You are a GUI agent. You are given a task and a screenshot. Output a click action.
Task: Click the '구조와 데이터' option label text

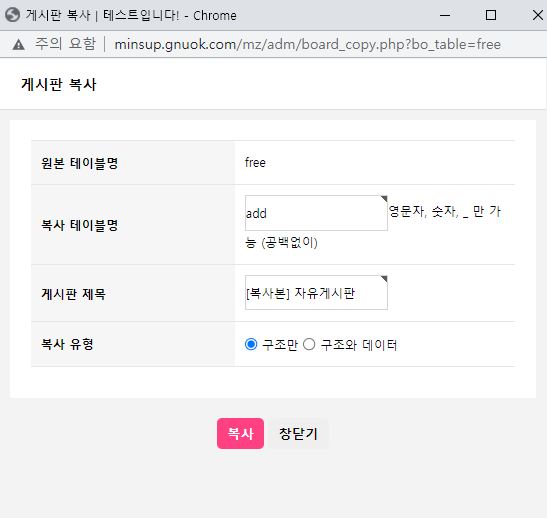(x=359, y=345)
